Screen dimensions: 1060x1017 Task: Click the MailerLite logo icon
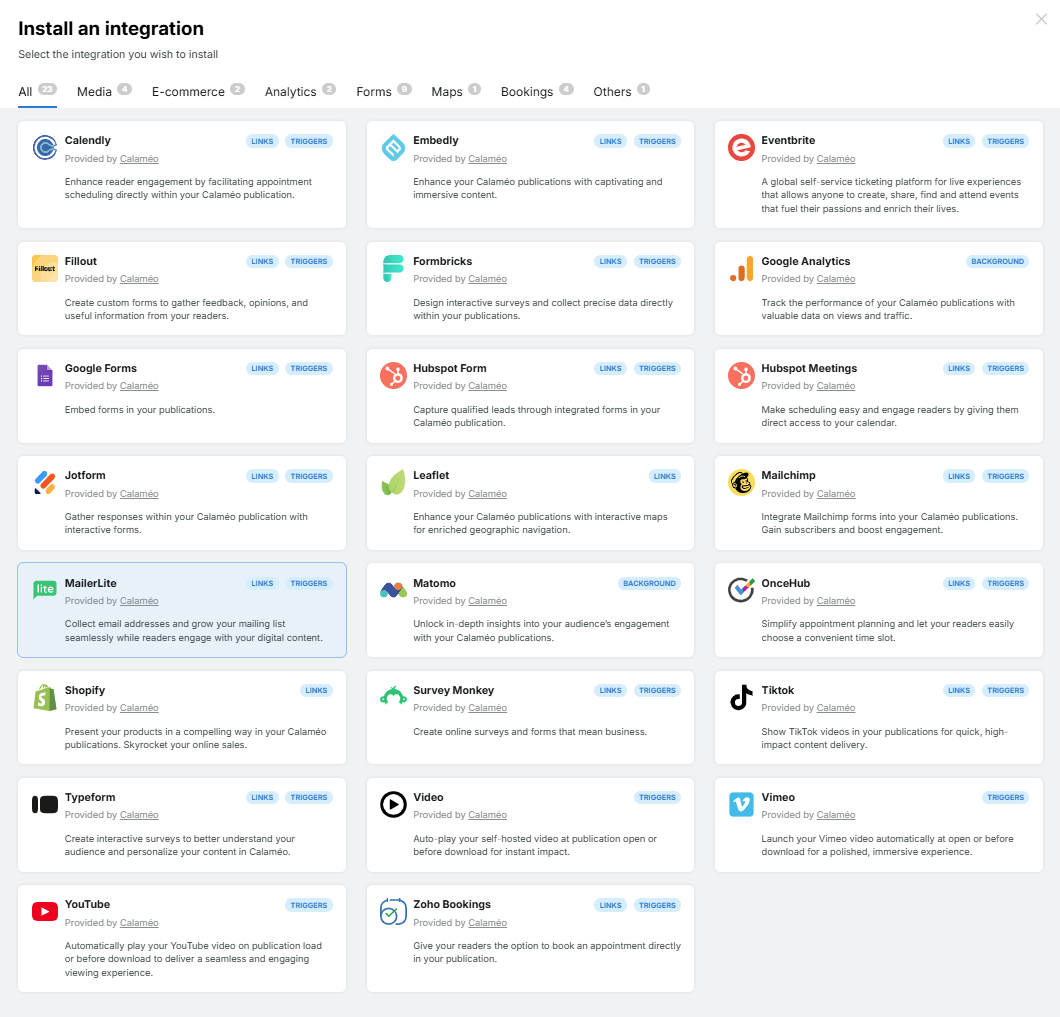[x=45, y=590]
